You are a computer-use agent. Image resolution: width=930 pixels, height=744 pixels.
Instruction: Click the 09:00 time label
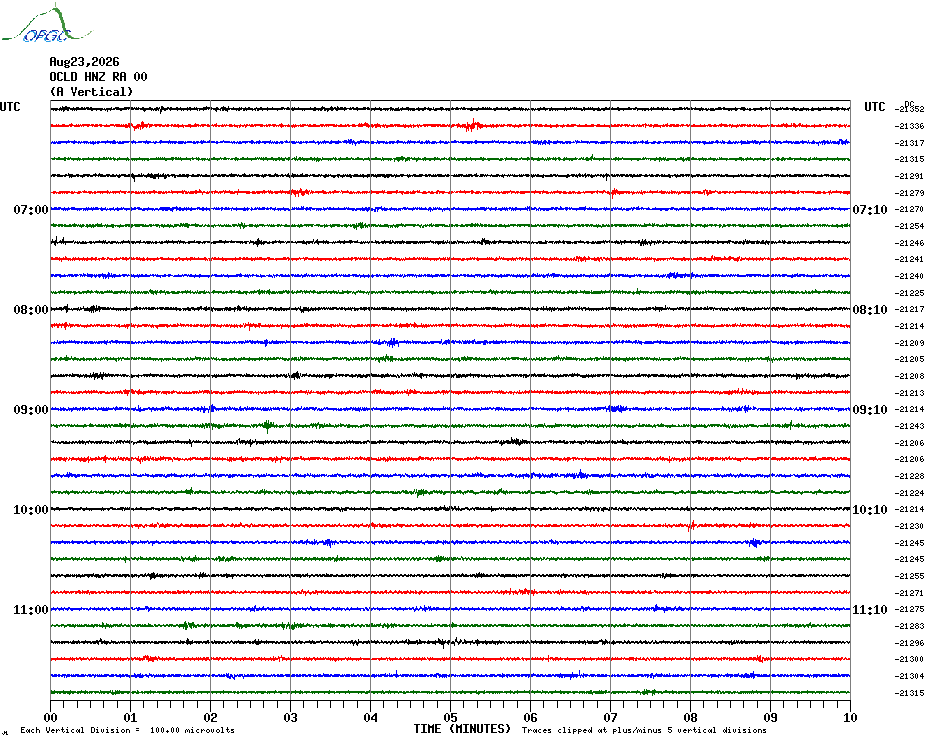31,409
